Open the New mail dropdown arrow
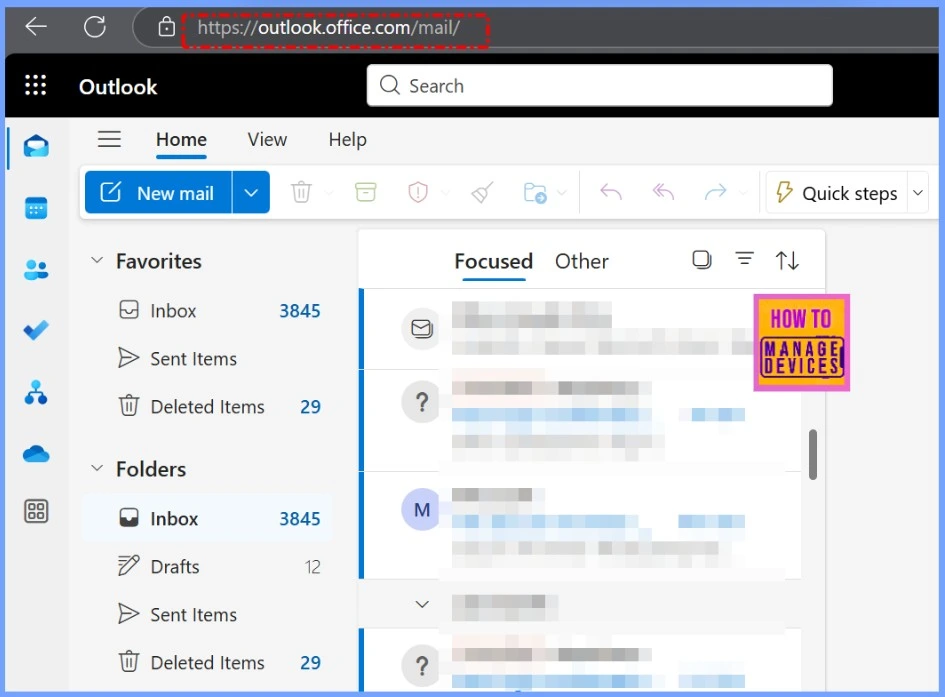The width and height of the screenshot is (945, 697). click(251, 193)
